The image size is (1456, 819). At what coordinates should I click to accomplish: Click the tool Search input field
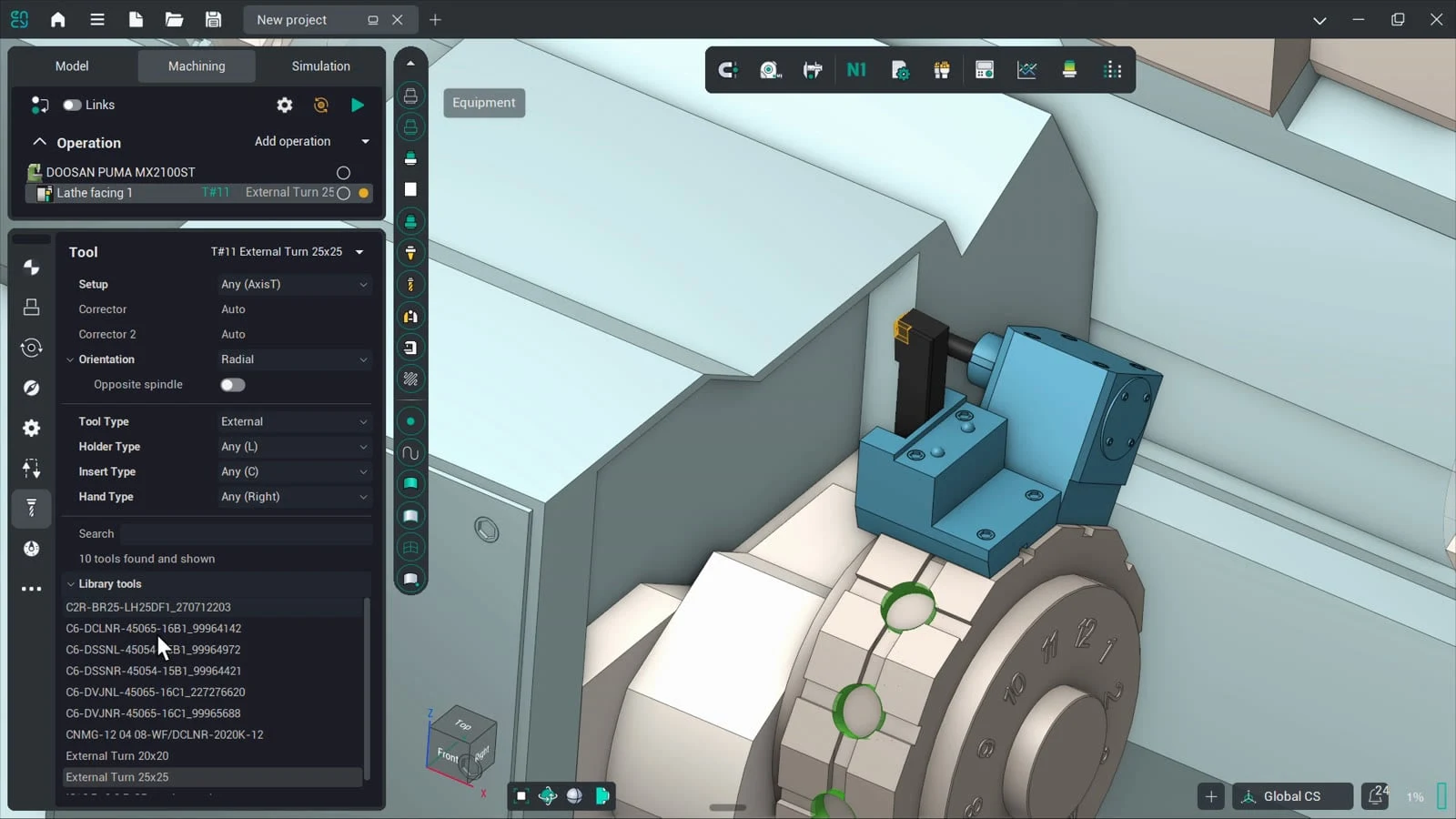[x=246, y=534]
